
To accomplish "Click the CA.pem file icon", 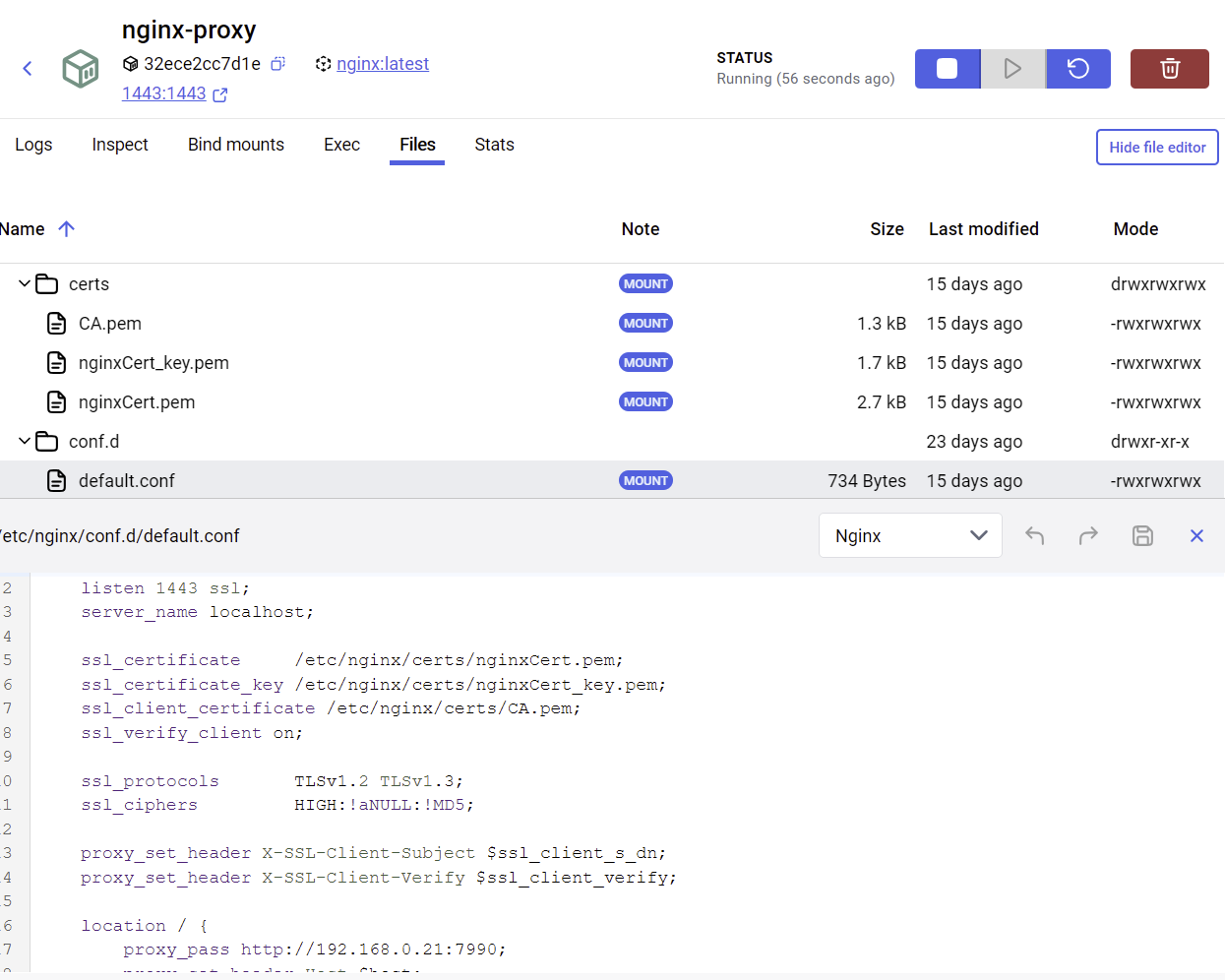I will click(x=57, y=324).
